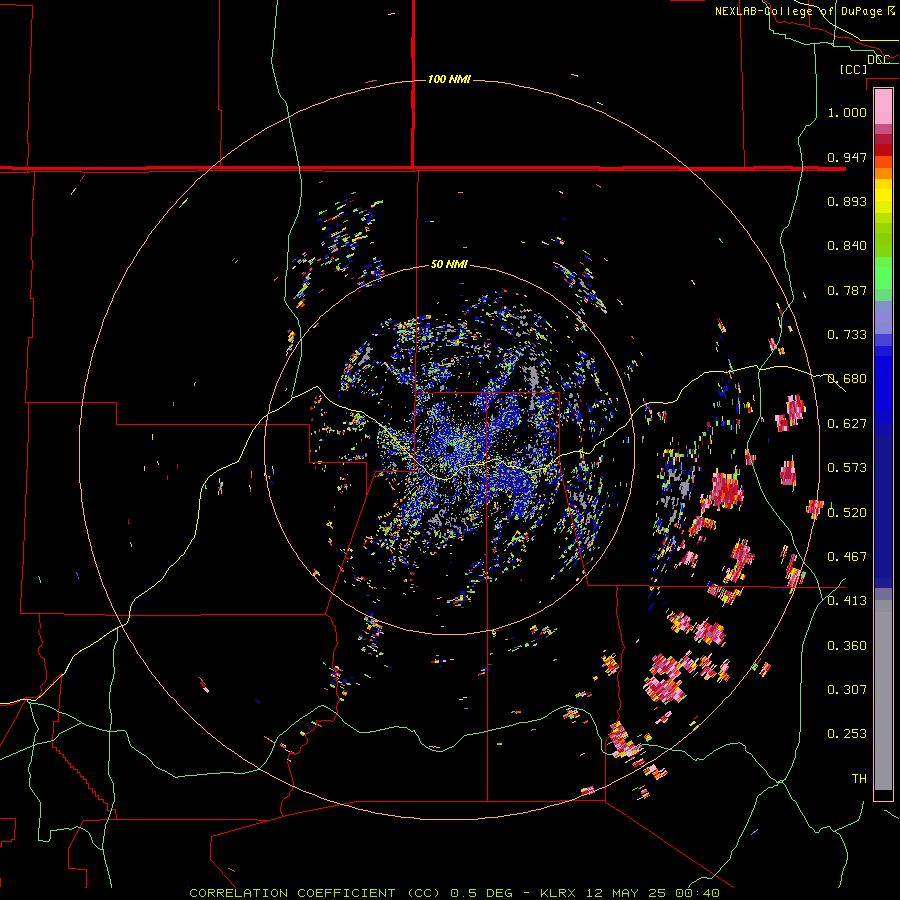Click the KLRX radar site identifier
Viewport: 900px width, 900px height.
coord(560,893)
